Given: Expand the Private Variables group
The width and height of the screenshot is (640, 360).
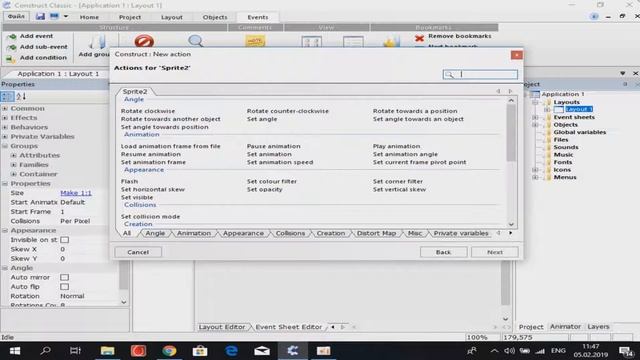Looking at the screenshot, I should (x=5, y=136).
